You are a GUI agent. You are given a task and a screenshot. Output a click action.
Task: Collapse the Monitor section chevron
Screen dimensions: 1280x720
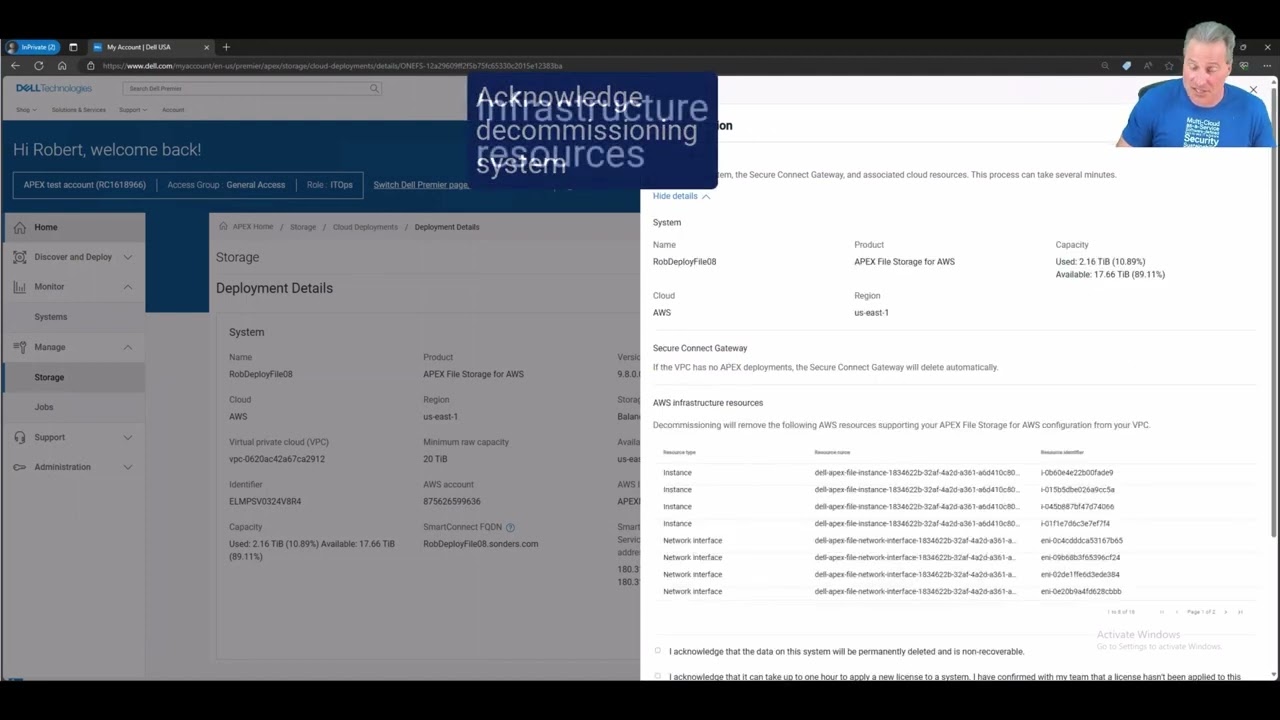tap(127, 287)
